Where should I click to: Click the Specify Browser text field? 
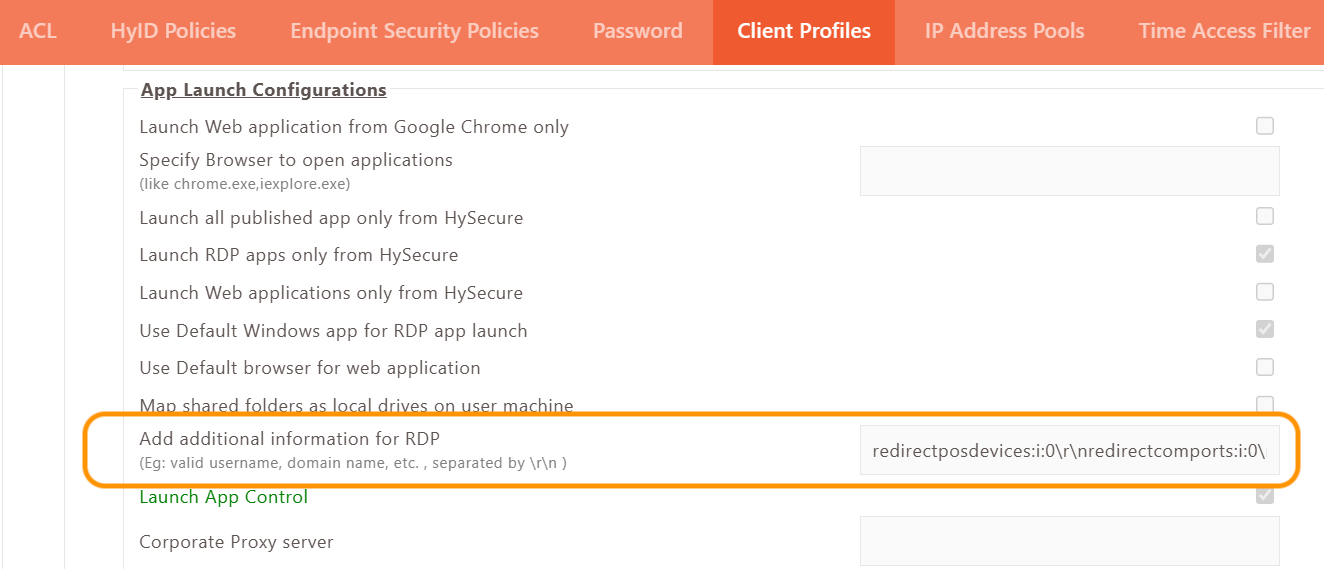pyautogui.click(x=1069, y=171)
